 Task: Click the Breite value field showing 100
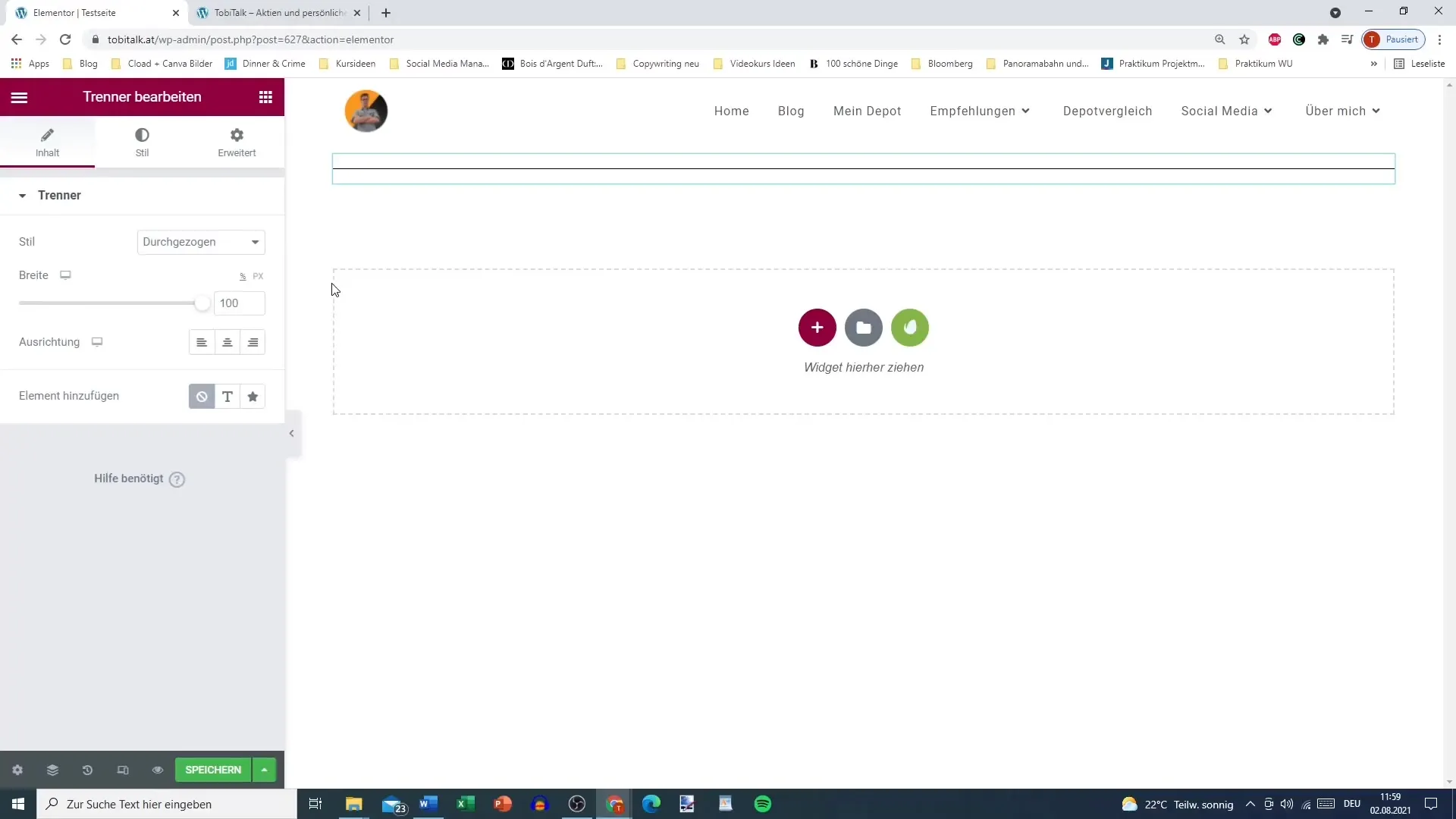click(240, 303)
